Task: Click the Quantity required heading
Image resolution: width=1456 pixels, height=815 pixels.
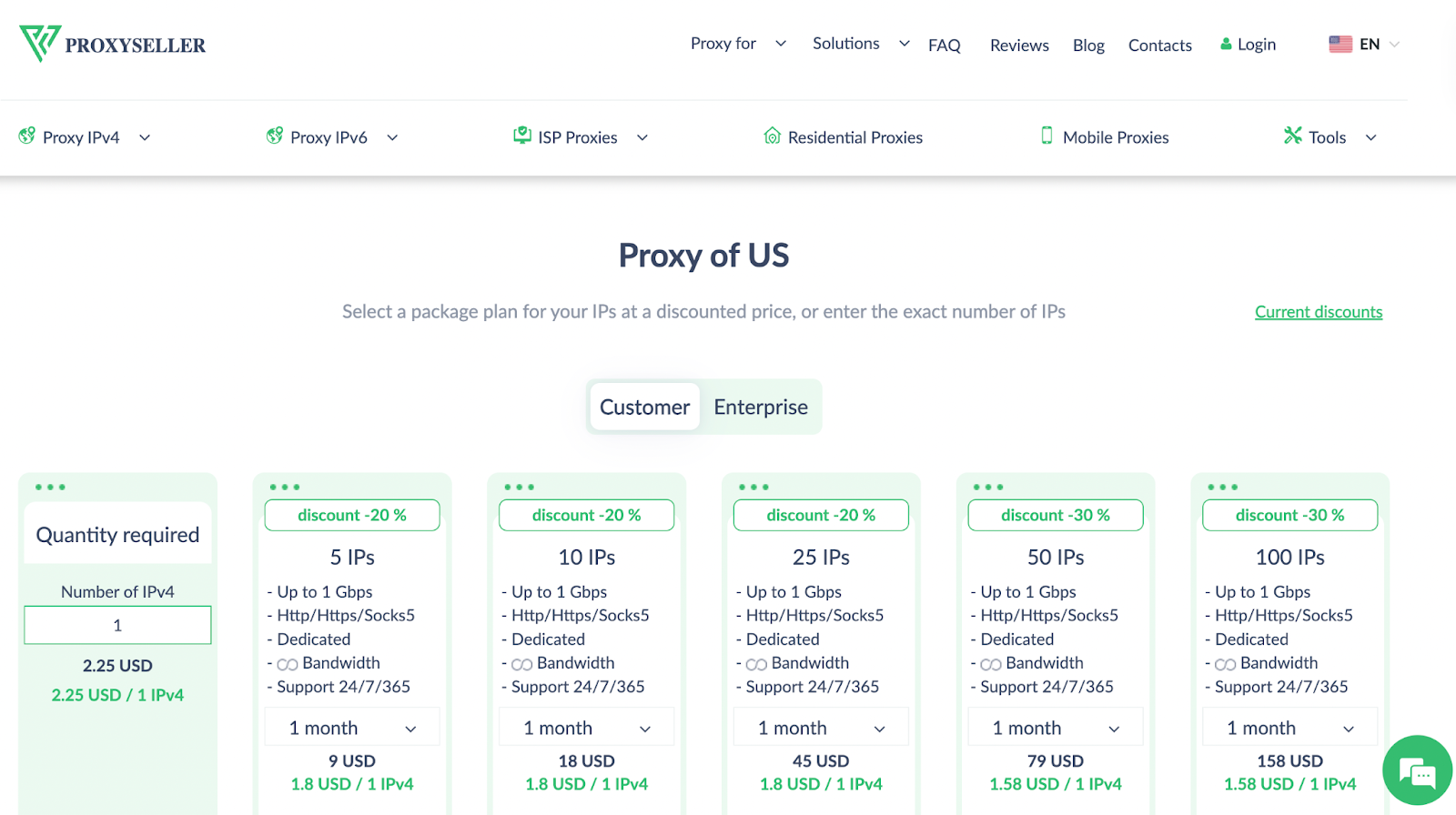Action: (117, 535)
